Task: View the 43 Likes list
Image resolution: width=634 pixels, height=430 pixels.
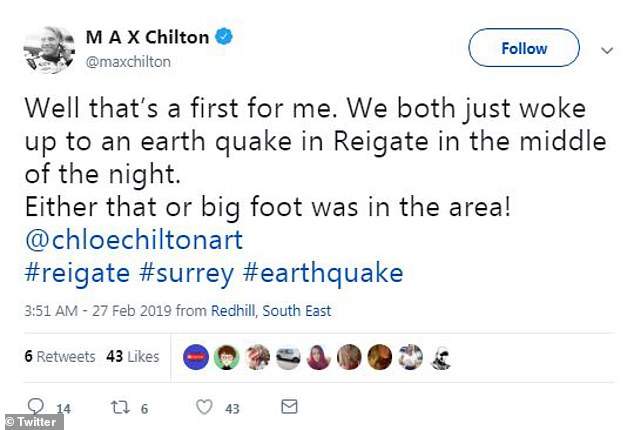Action: pos(132,356)
